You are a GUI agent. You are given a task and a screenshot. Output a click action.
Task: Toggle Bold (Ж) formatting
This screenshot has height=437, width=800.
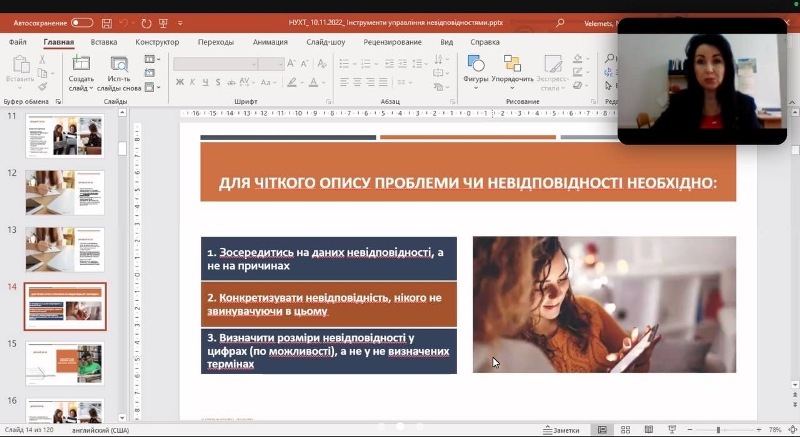(x=180, y=82)
